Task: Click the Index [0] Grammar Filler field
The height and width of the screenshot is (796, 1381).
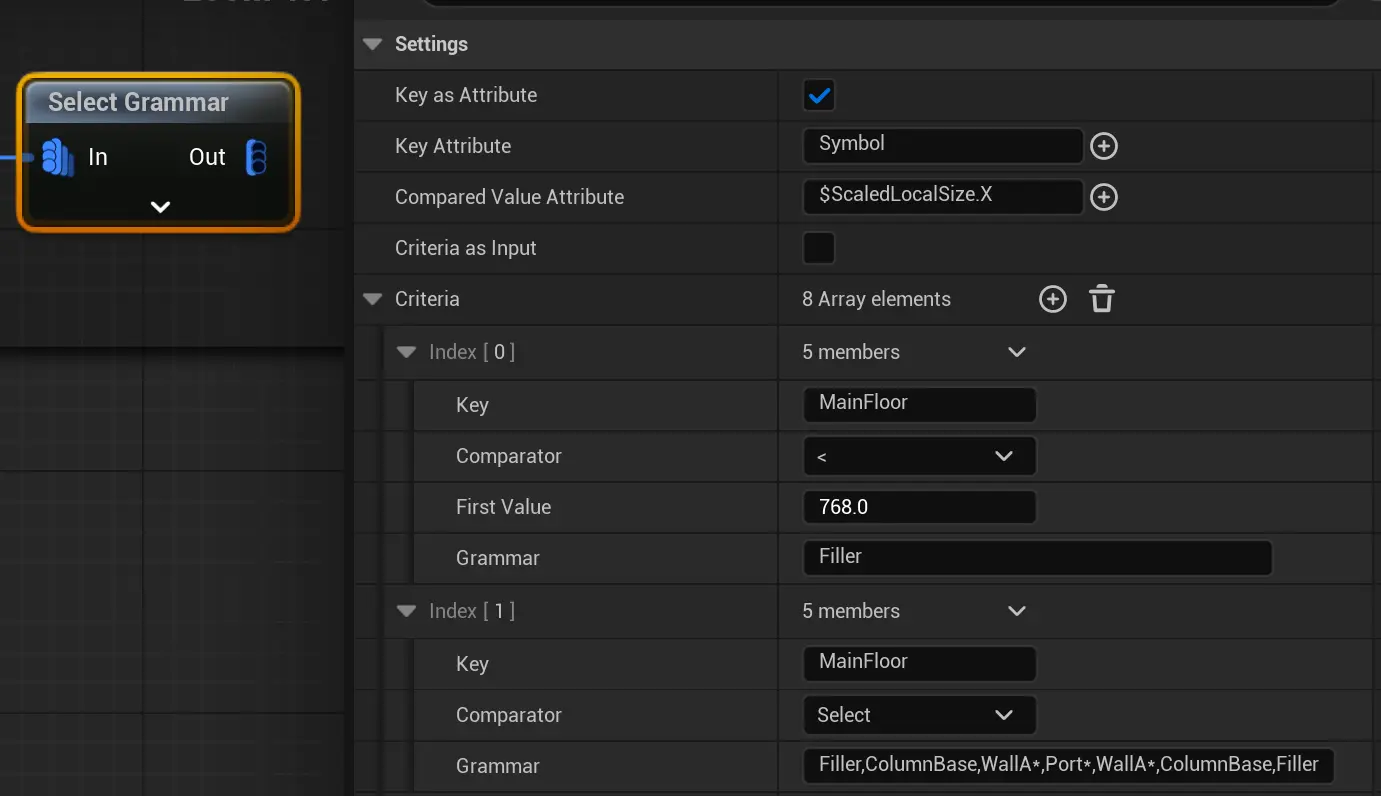Action: (1036, 557)
